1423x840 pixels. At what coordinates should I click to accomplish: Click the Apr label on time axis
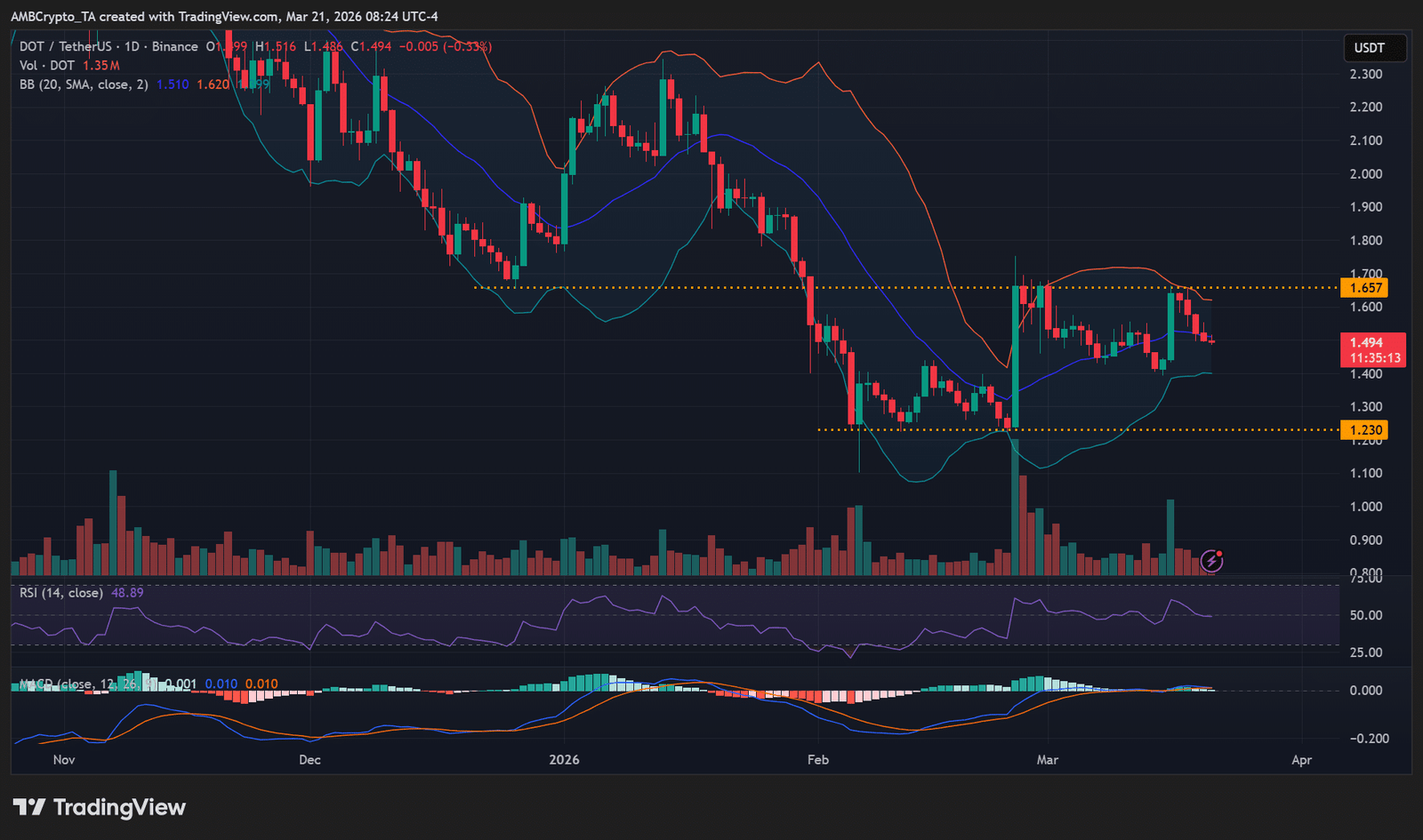pyautogui.click(x=1301, y=760)
